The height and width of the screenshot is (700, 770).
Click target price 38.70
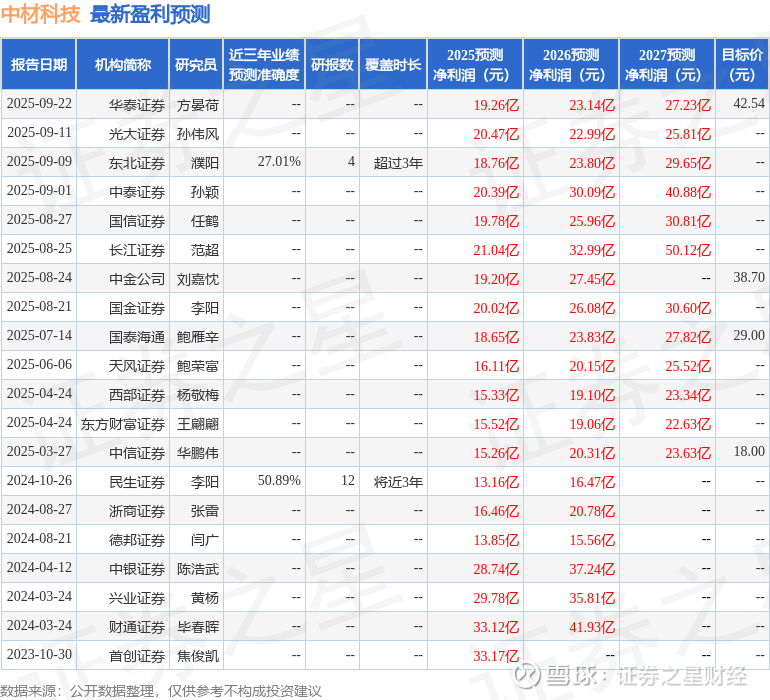click(x=749, y=278)
